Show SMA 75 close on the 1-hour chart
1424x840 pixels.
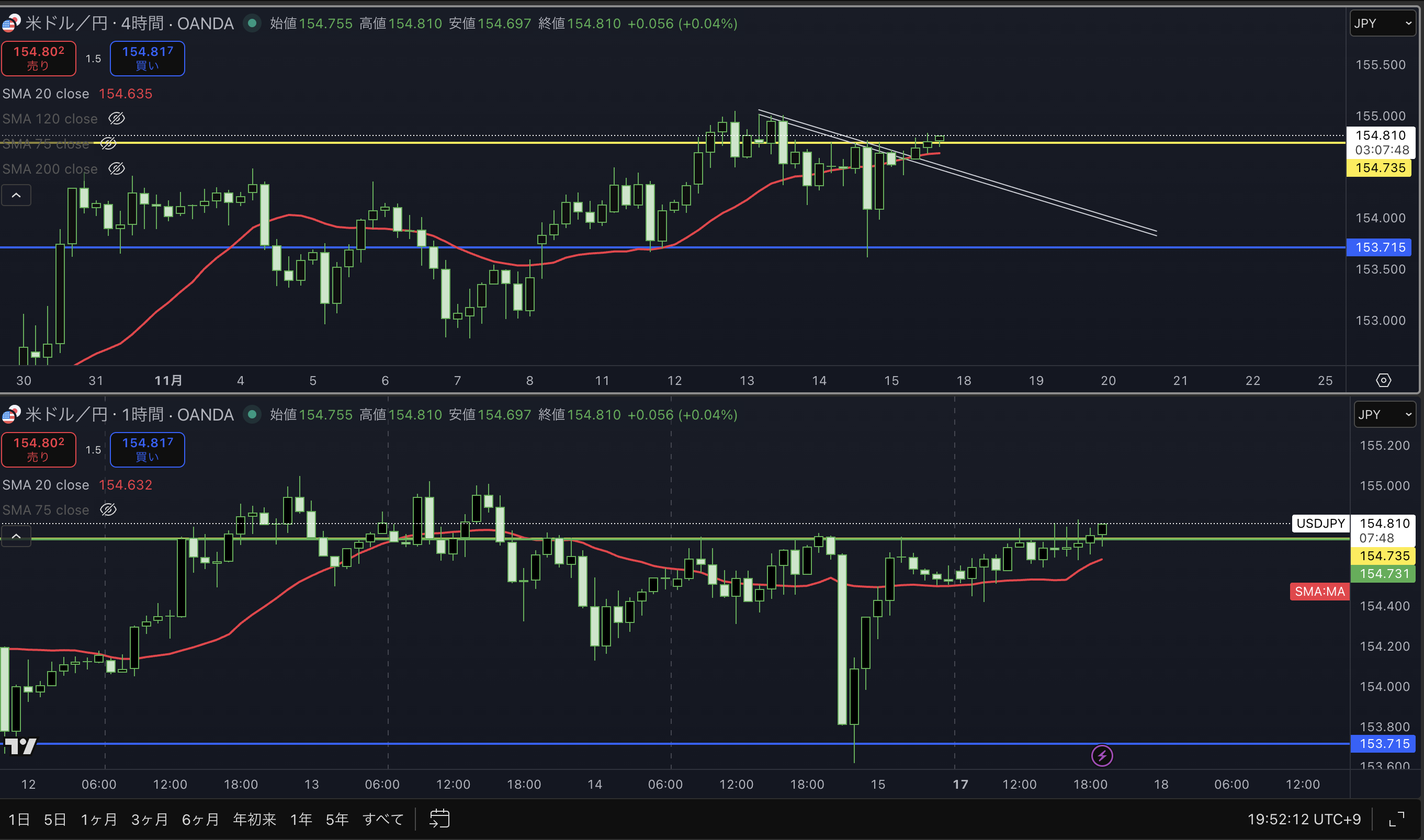pos(108,510)
